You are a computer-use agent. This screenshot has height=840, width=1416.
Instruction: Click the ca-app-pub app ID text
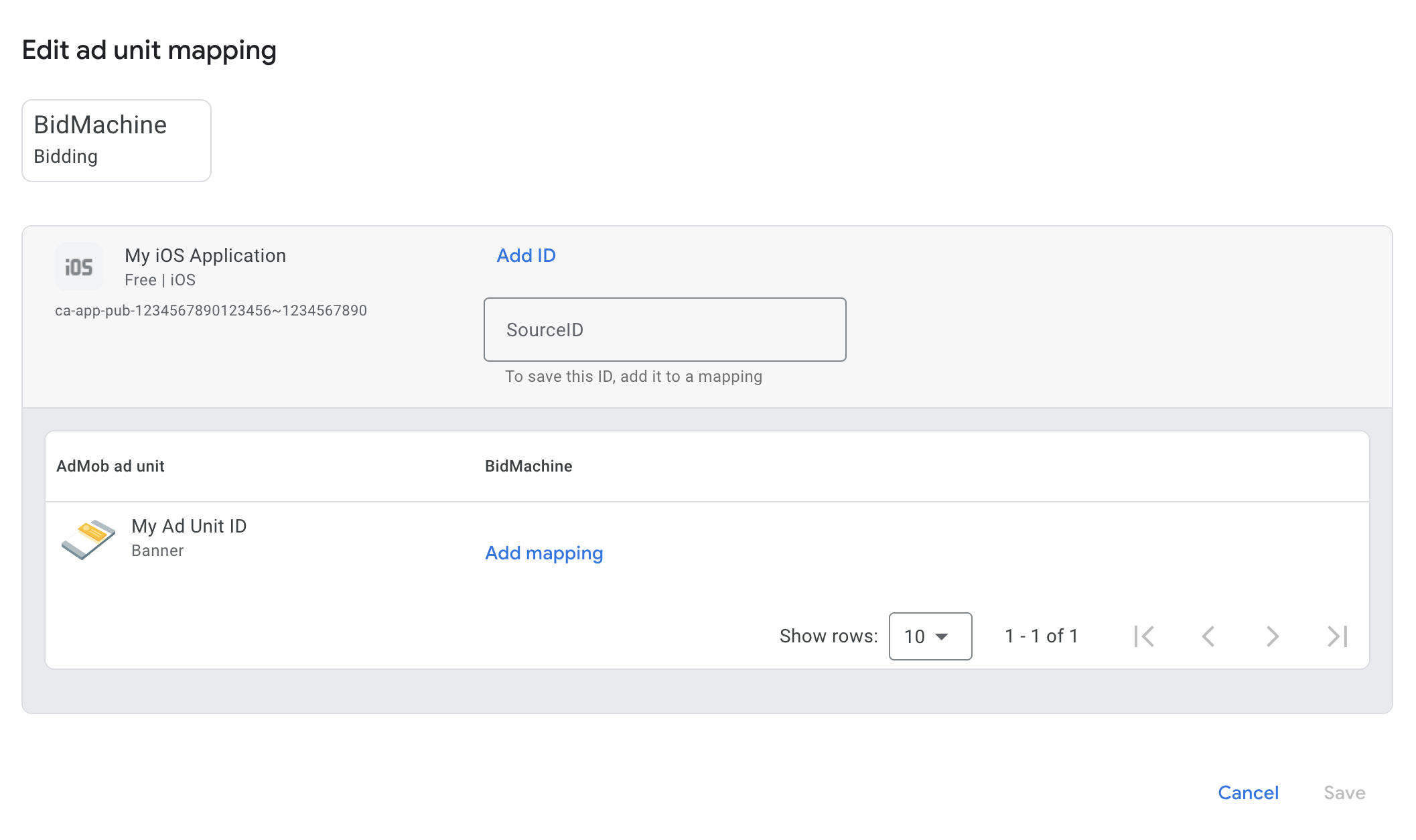coord(211,311)
